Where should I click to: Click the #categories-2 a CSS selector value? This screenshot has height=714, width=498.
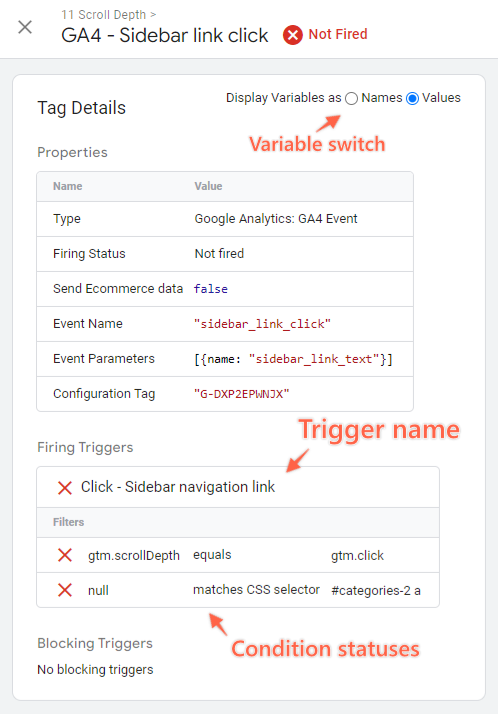376,591
